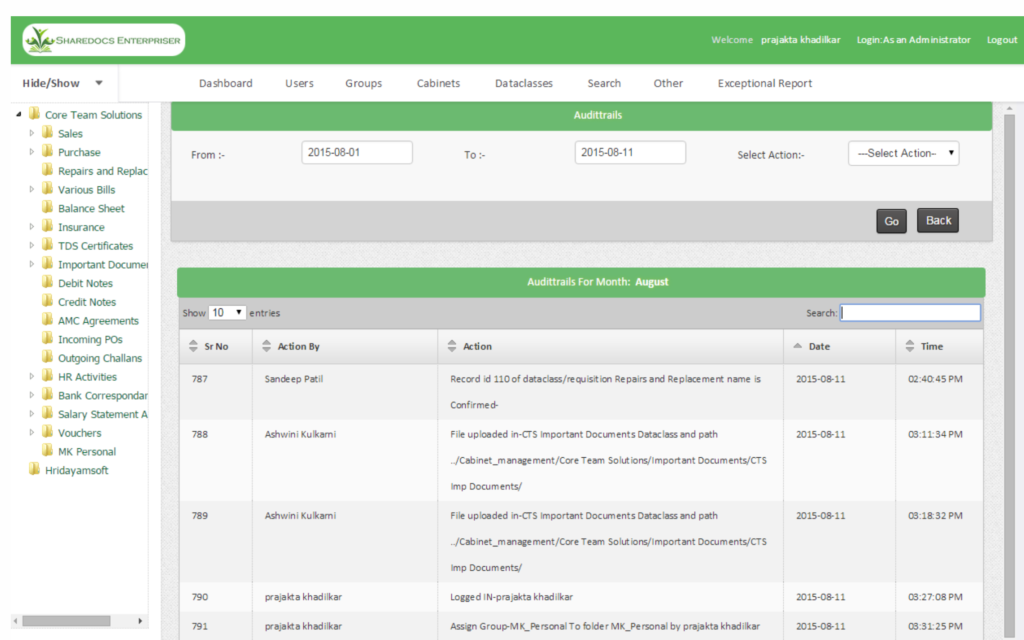Click the Bank Correspondance folder icon
The height and width of the screenshot is (640, 1024).
(48, 394)
